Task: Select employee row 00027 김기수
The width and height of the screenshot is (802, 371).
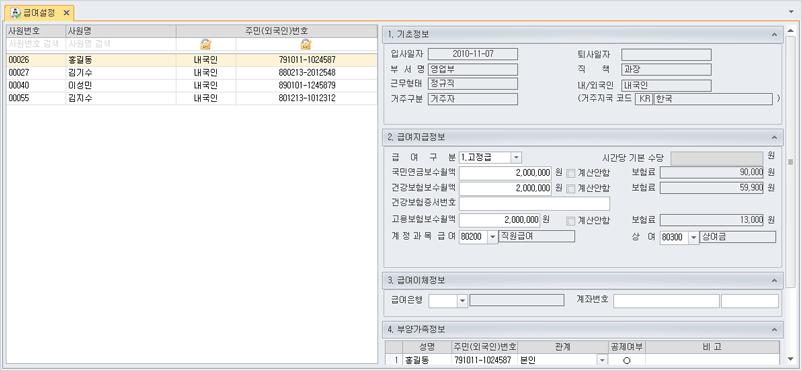Action: click(192, 73)
